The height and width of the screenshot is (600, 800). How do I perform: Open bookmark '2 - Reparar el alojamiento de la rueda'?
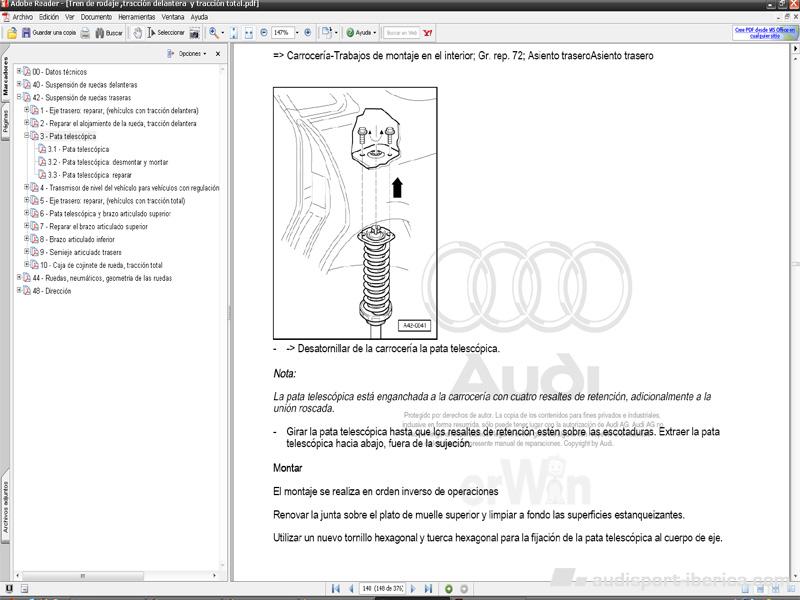click(118, 123)
